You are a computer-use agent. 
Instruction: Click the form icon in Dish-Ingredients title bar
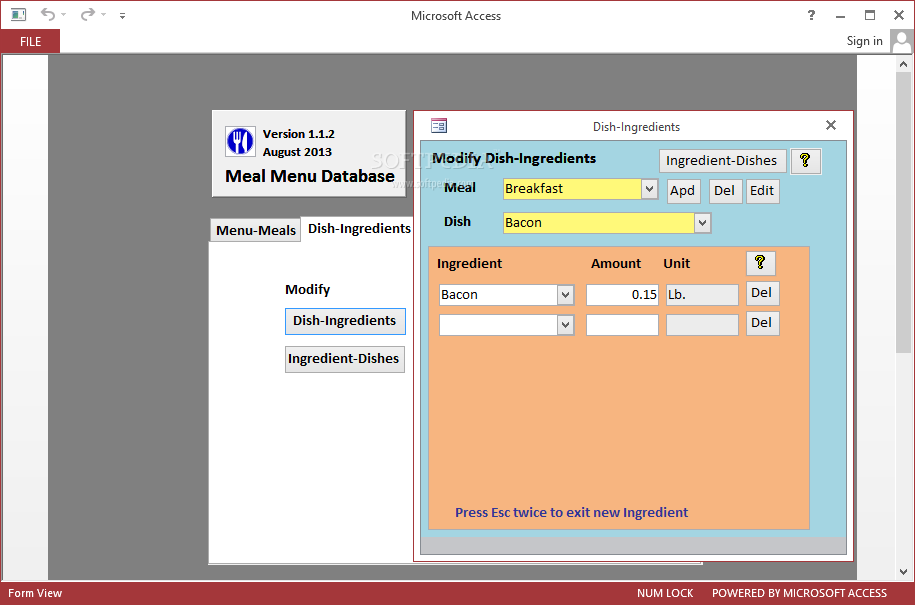439,125
